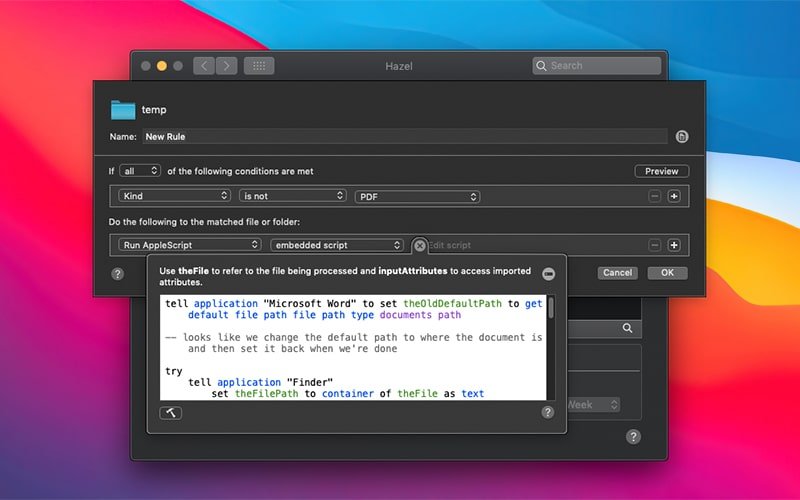Show all preferences grid button
The width and height of the screenshot is (800, 500).
258,66
